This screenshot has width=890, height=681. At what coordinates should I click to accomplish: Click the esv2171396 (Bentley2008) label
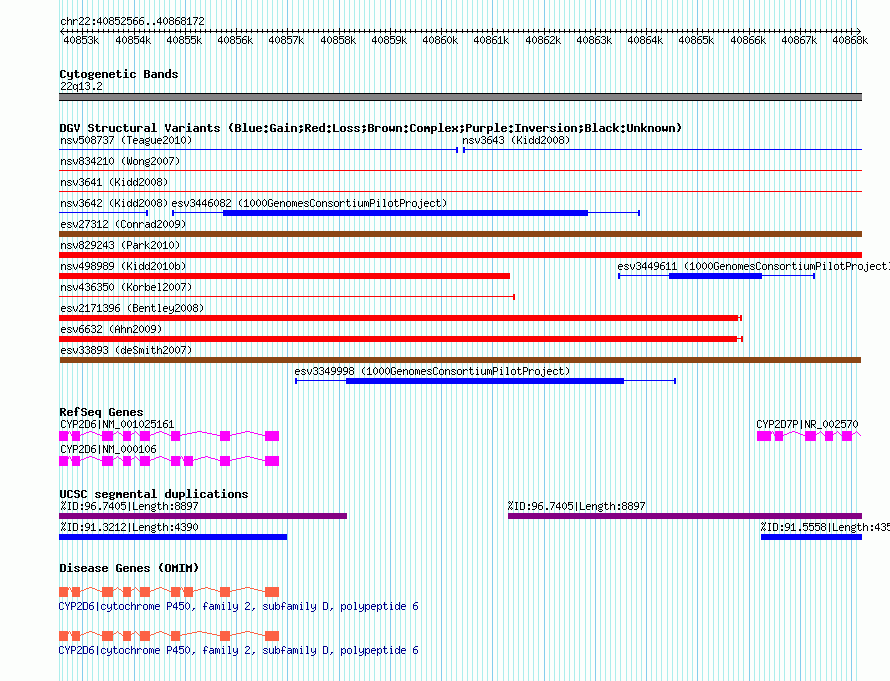132,308
